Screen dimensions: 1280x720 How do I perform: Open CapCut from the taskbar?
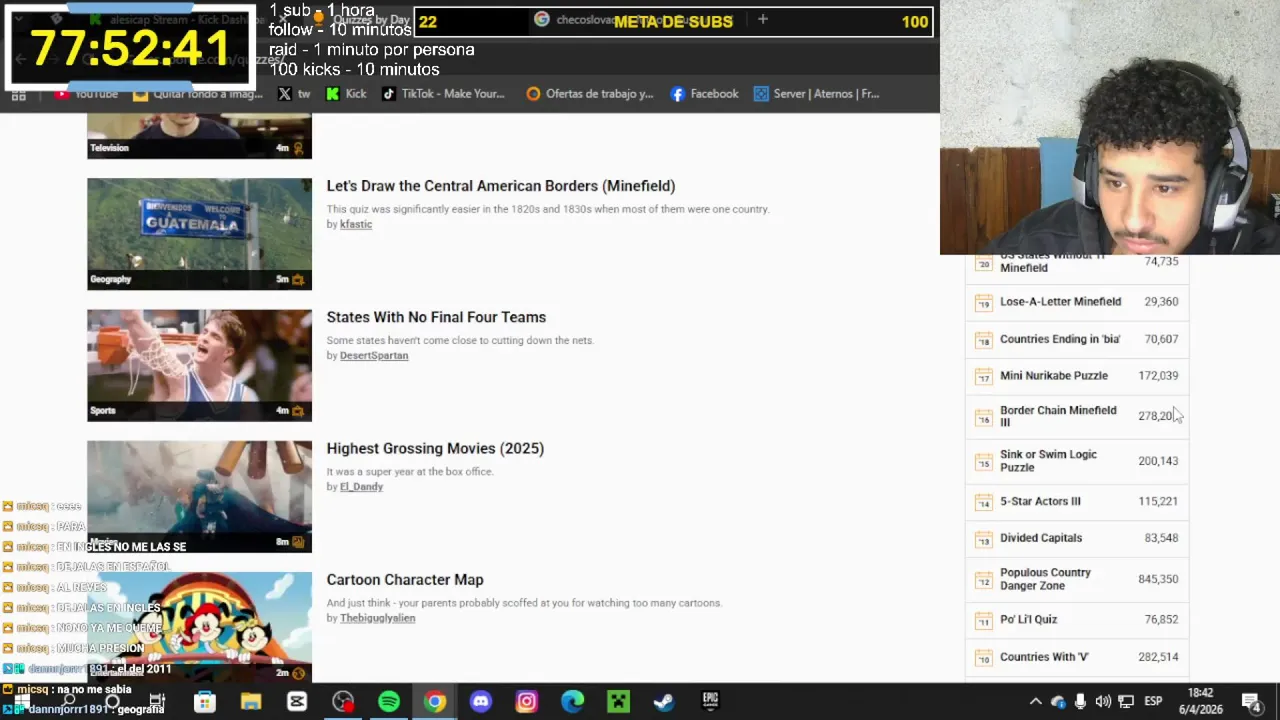click(x=297, y=701)
